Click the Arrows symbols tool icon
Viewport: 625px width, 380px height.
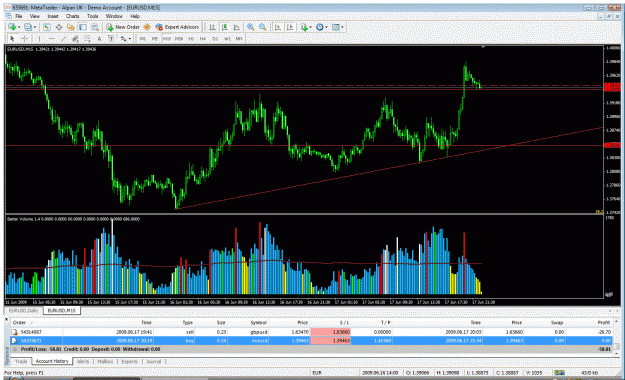coord(123,39)
